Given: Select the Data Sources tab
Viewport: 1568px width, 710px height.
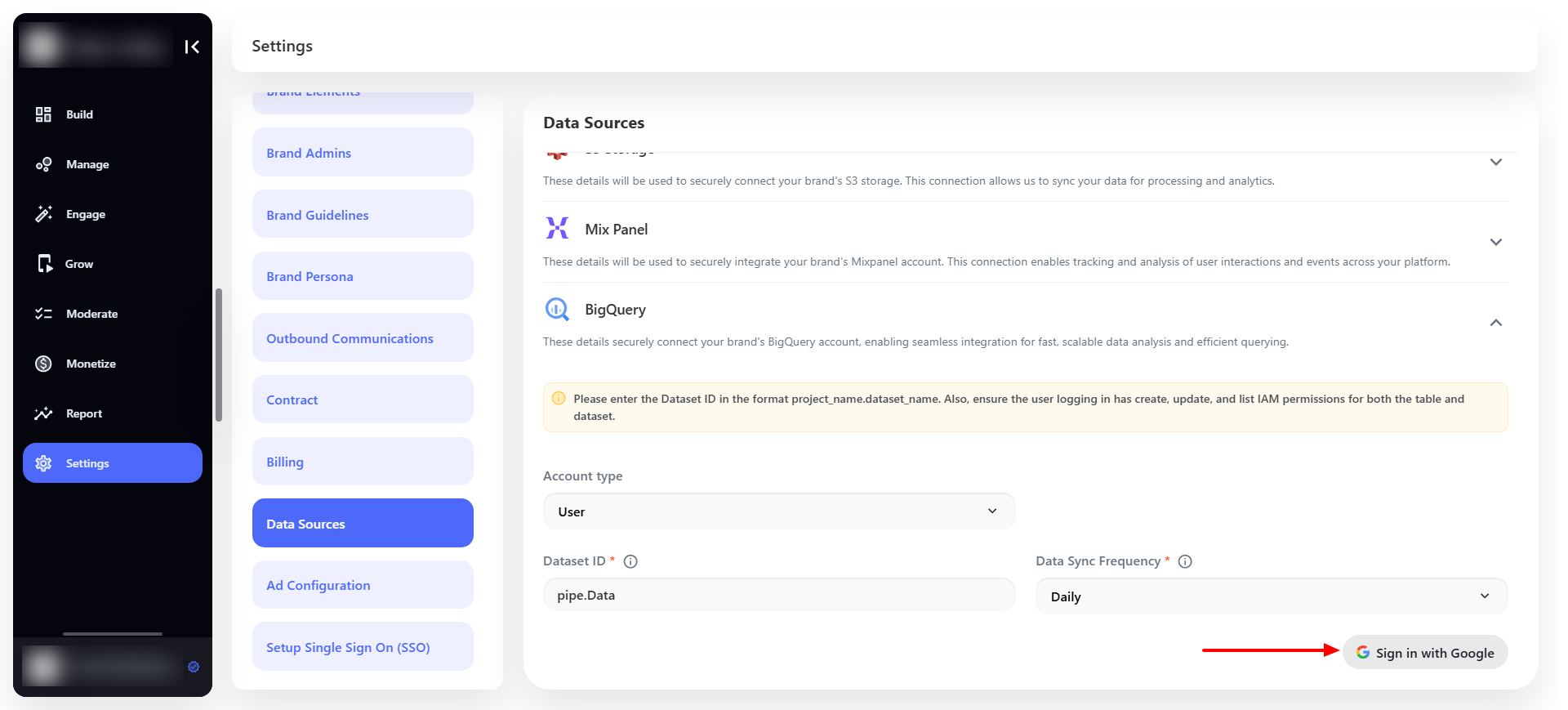Looking at the screenshot, I should click(x=363, y=524).
